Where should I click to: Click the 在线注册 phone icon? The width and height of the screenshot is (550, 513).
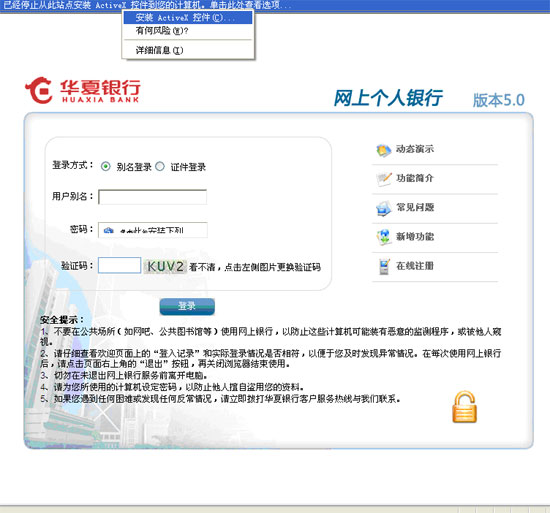(x=384, y=266)
